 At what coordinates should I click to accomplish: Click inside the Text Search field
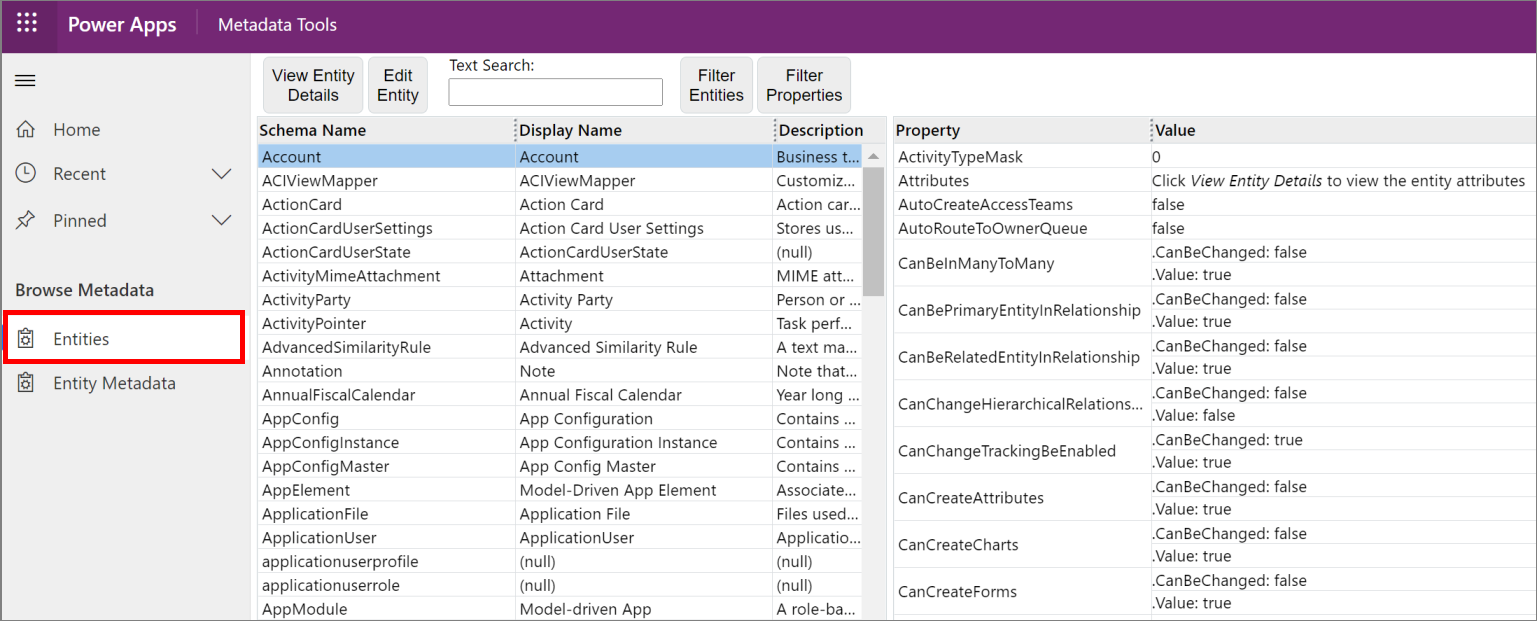pos(555,91)
